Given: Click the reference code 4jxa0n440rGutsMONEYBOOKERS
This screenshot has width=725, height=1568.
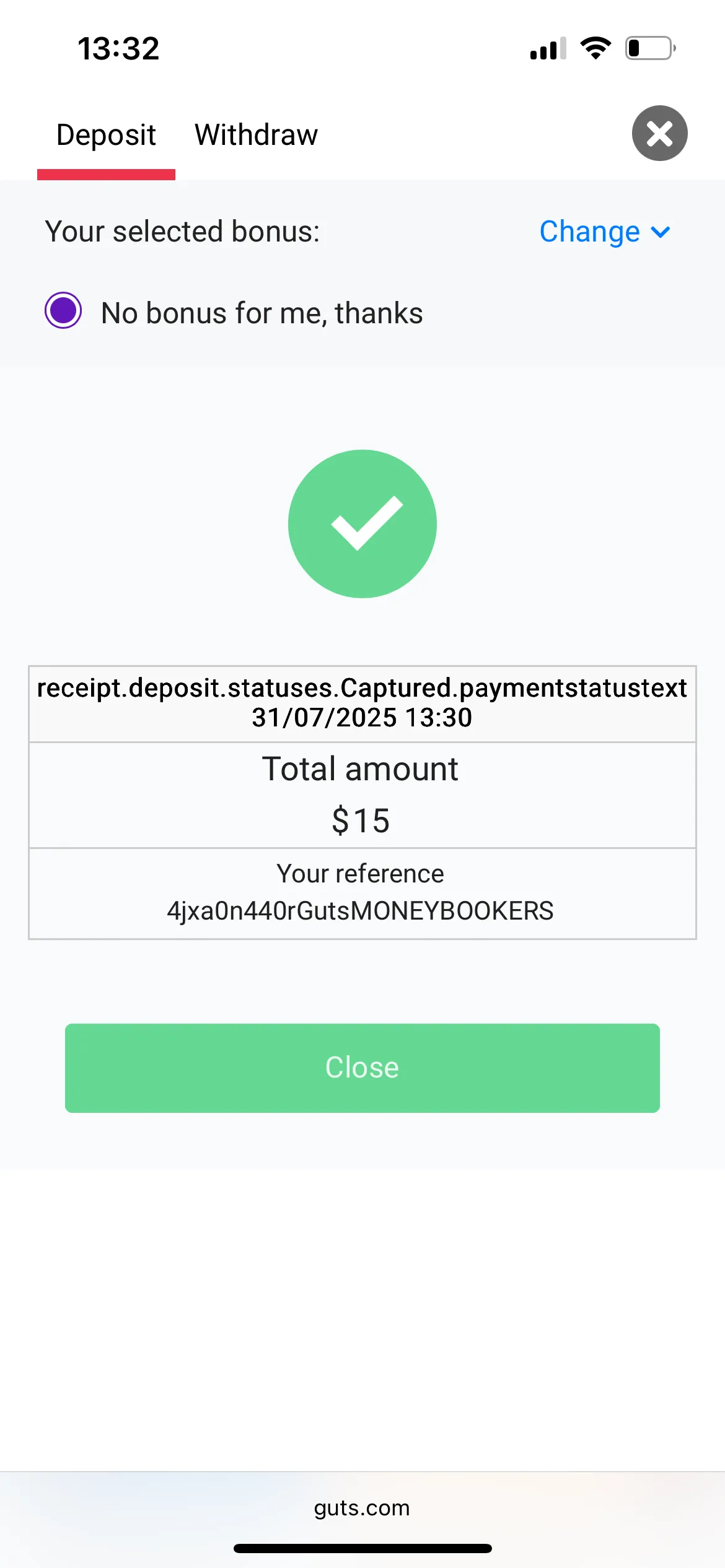Looking at the screenshot, I should tap(360, 911).
